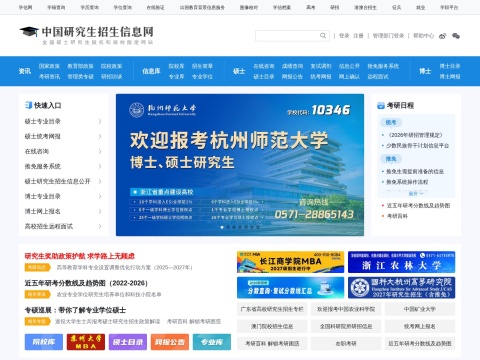Expand 硕士统考网报 chevron

pos(100,136)
